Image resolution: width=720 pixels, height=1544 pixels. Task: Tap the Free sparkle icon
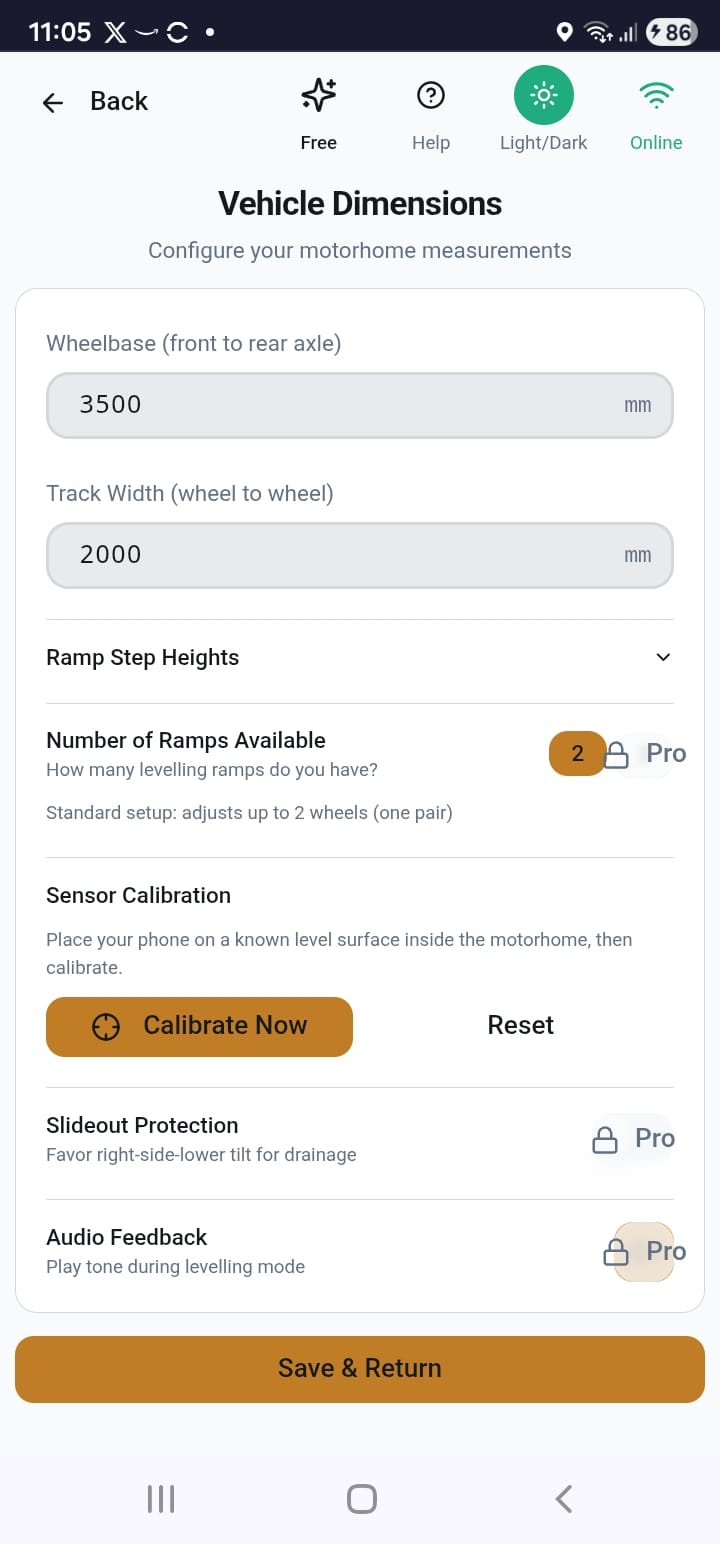[x=317, y=95]
